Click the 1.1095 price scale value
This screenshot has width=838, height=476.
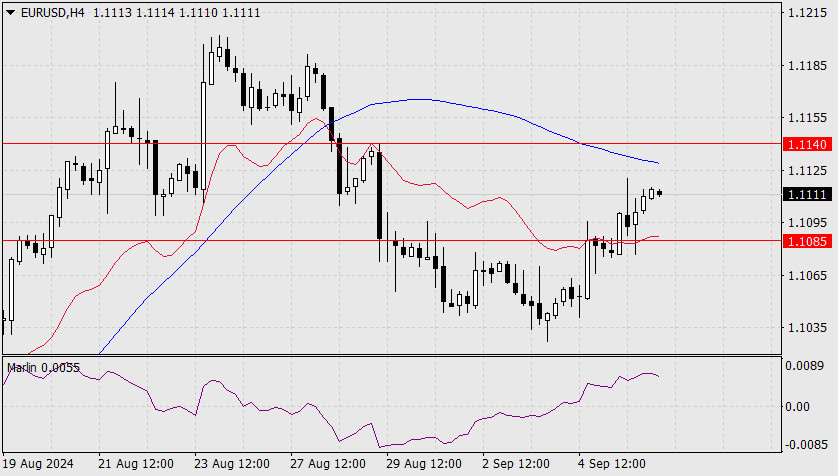point(808,222)
